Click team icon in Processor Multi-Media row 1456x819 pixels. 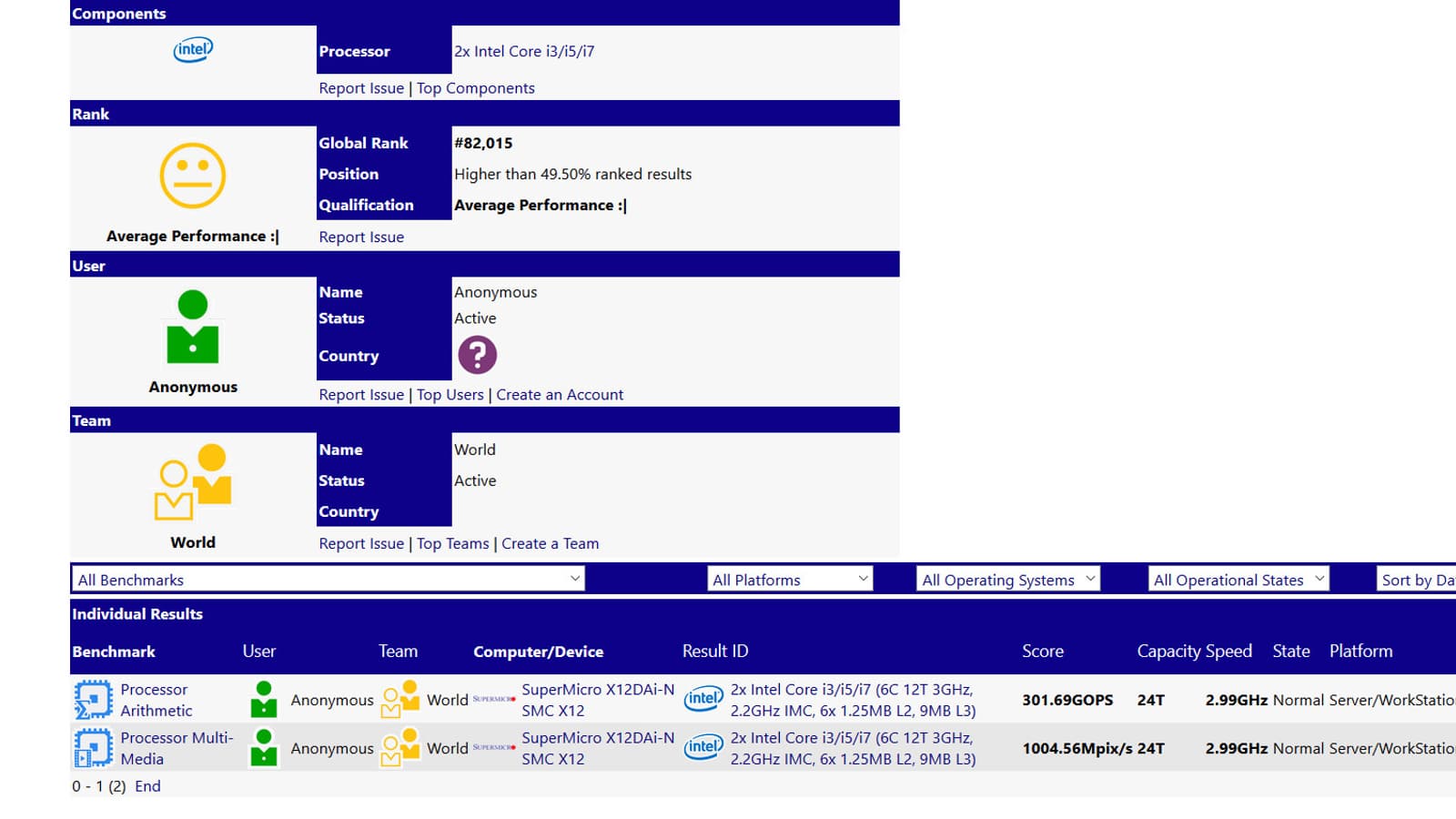(400, 748)
